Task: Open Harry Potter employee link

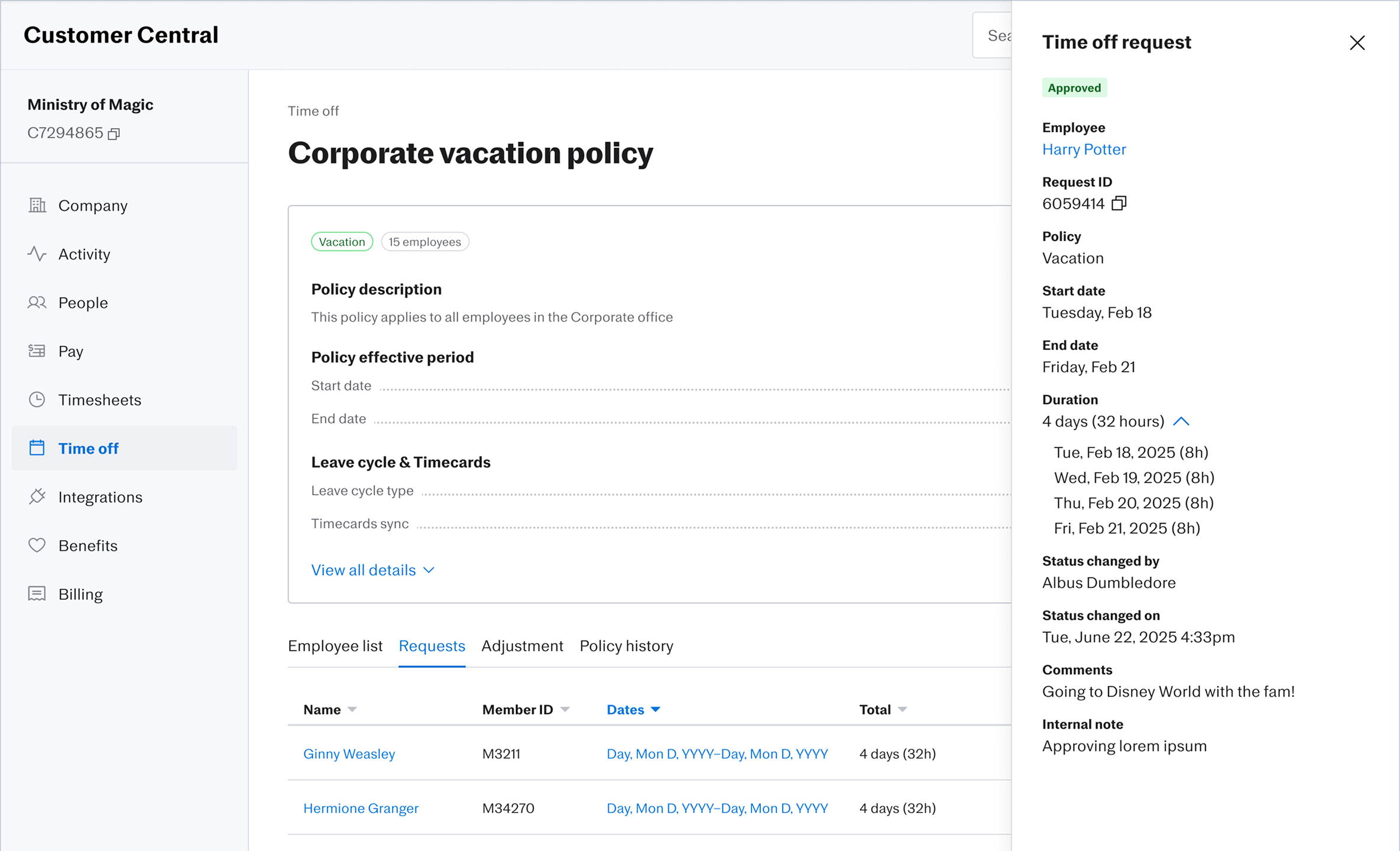Action: point(1084,150)
